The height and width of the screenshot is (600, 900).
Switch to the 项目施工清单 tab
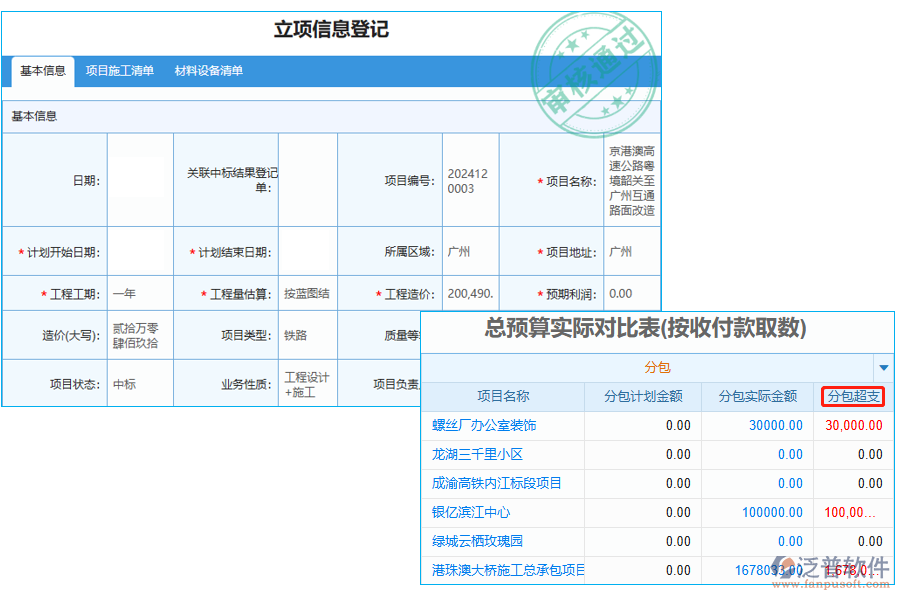click(x=120, y=71)
